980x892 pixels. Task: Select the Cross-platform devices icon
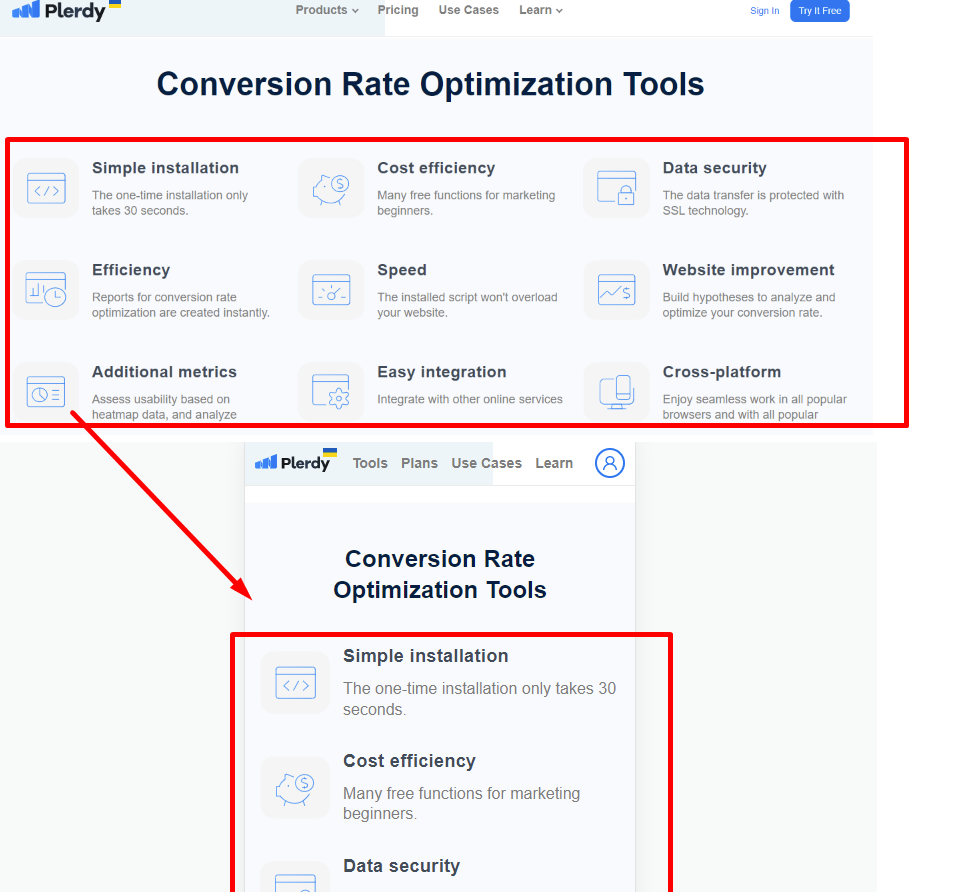tap(617, 392)
